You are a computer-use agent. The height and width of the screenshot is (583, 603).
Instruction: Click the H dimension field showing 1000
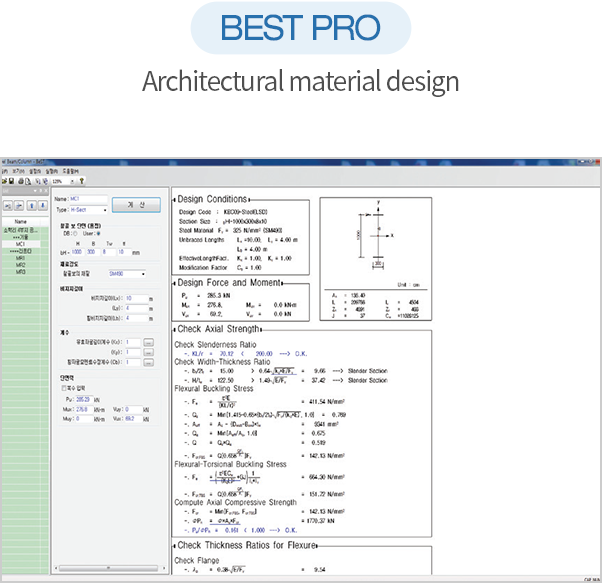click(x=77, y=252)
